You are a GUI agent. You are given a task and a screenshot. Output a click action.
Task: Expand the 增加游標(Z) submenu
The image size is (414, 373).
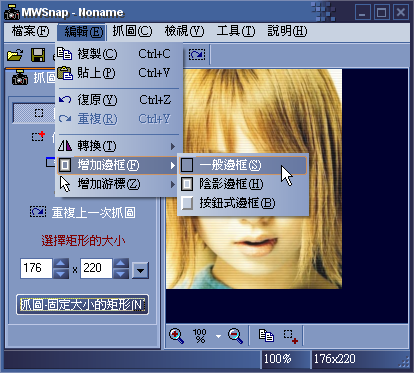pos(118,184)
